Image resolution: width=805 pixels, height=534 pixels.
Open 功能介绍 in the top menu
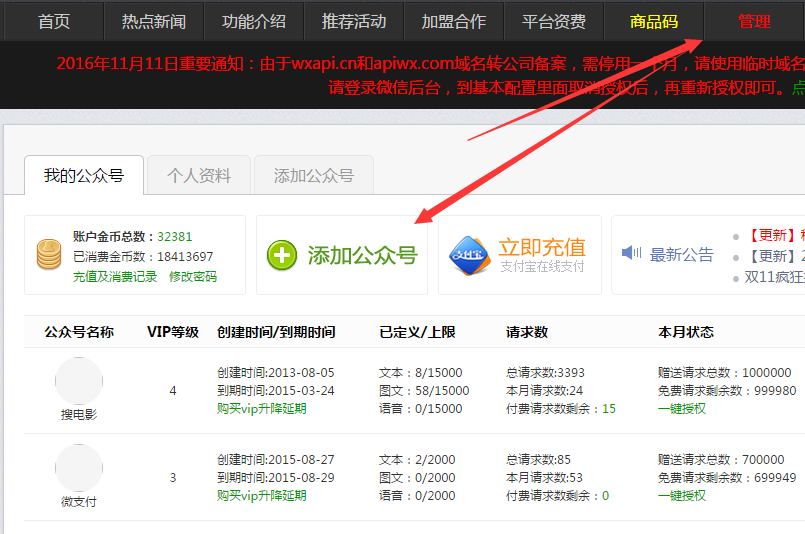pyautogui.click(x=253, y=21)
